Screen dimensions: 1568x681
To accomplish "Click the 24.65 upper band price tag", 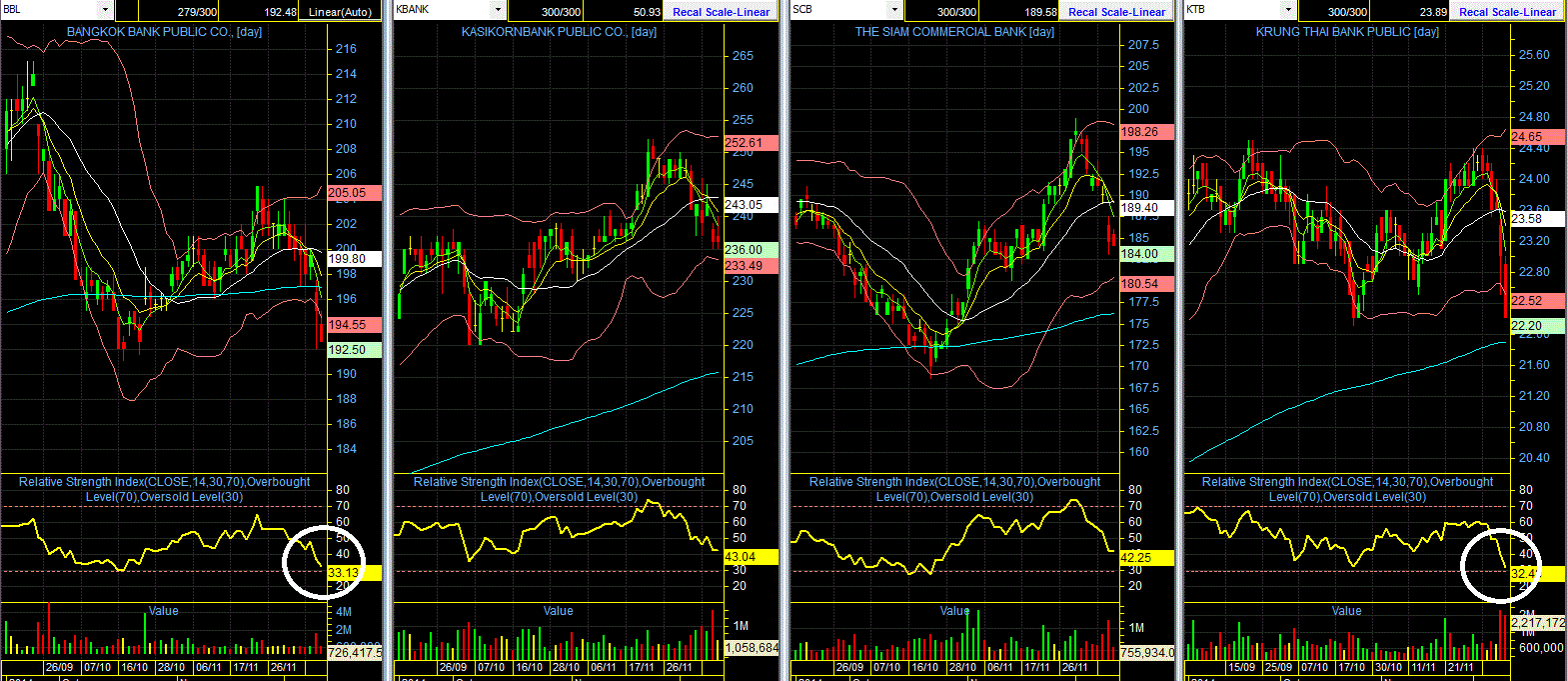I will coord(1537,137).
